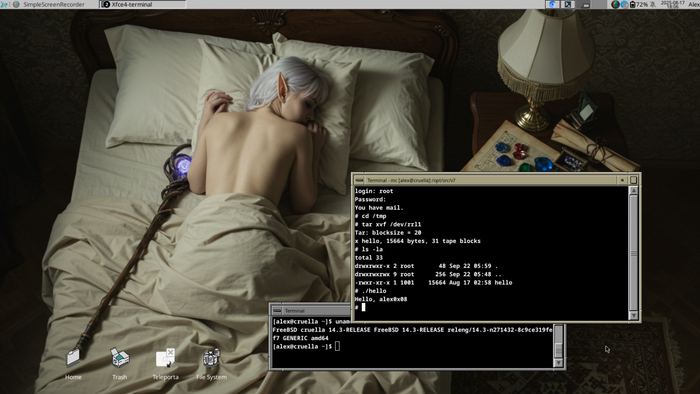
Task: Open the Xfce applications menu icon
Action: [4, 4]
